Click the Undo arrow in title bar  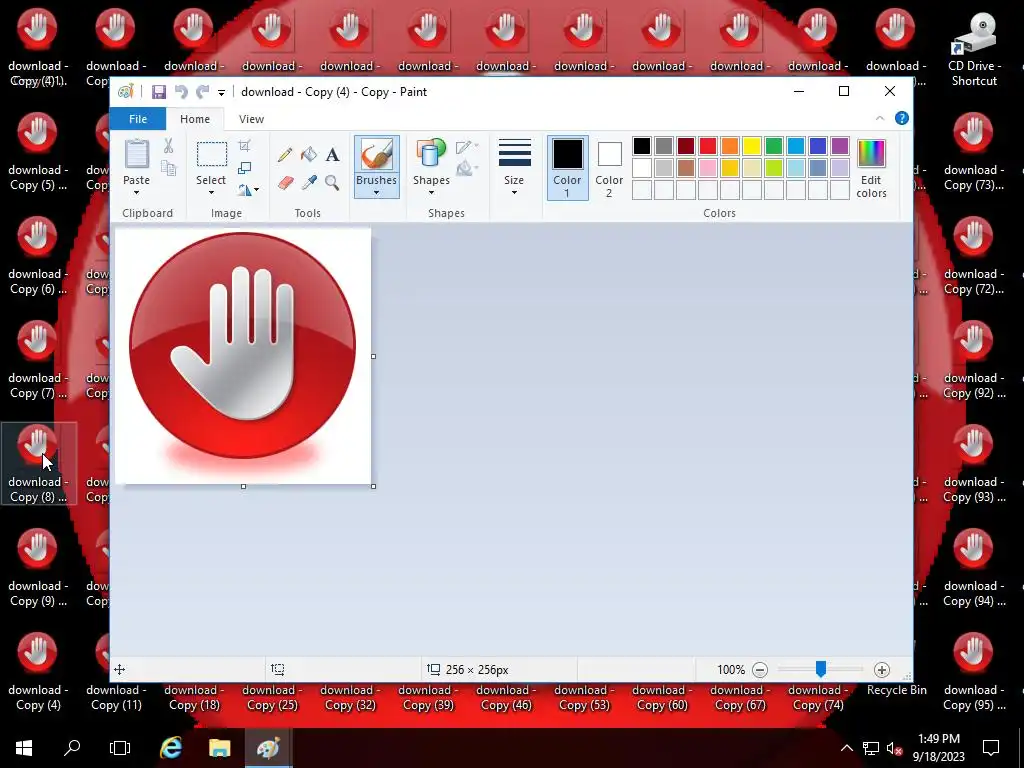[181, 92]
